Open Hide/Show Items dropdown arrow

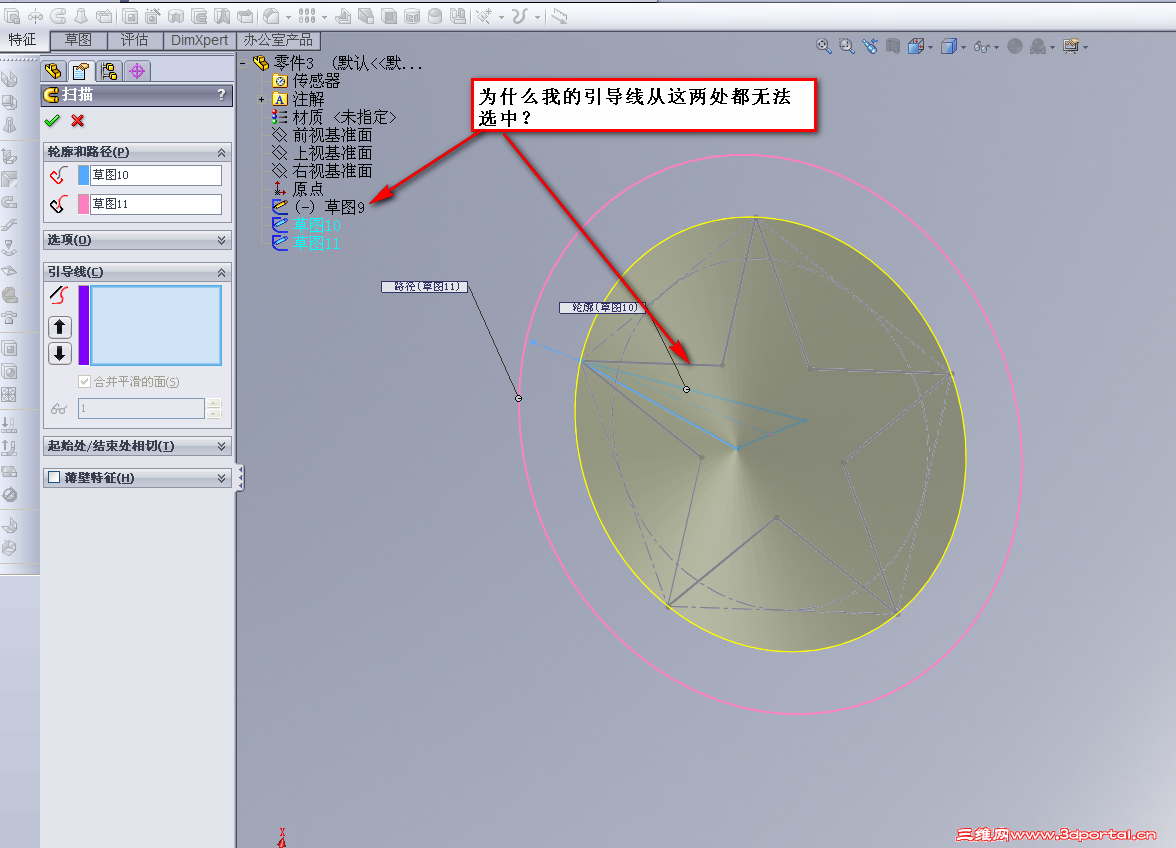coord(997,48)
